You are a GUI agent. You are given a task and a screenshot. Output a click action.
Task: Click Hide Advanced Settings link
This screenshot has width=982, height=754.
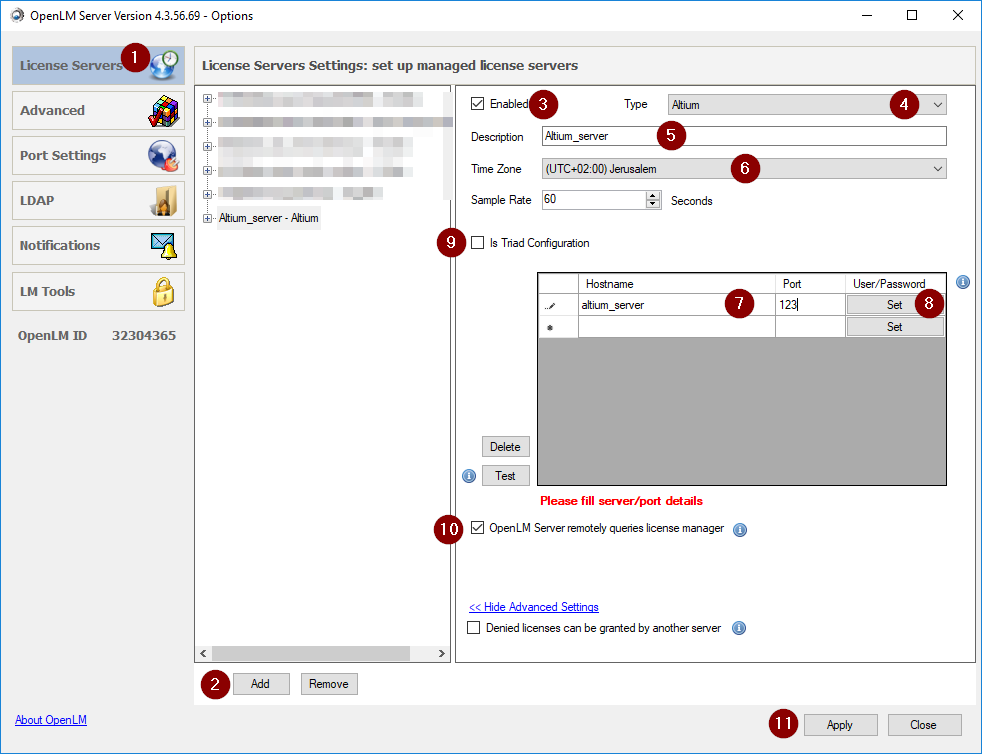pos(533,607)
